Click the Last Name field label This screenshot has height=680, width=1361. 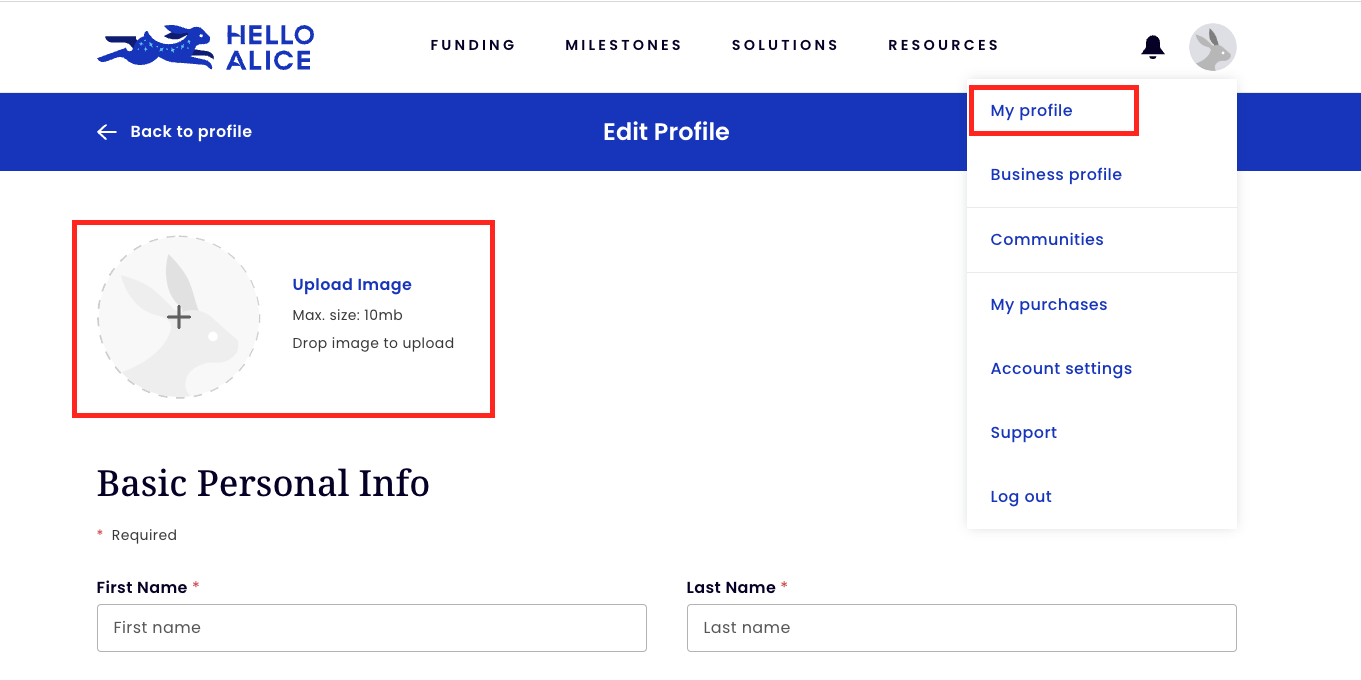(731, 588)
